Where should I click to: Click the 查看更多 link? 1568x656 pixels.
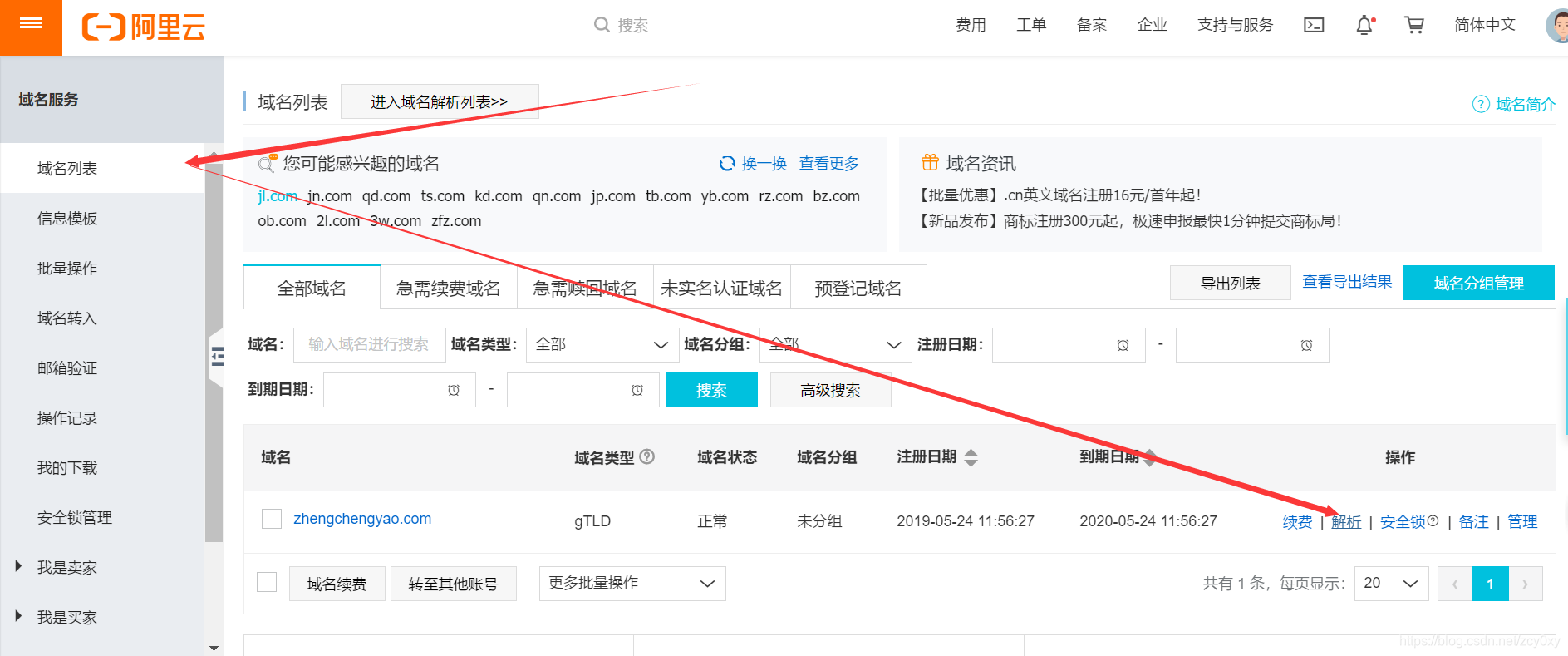pos(829,164)
